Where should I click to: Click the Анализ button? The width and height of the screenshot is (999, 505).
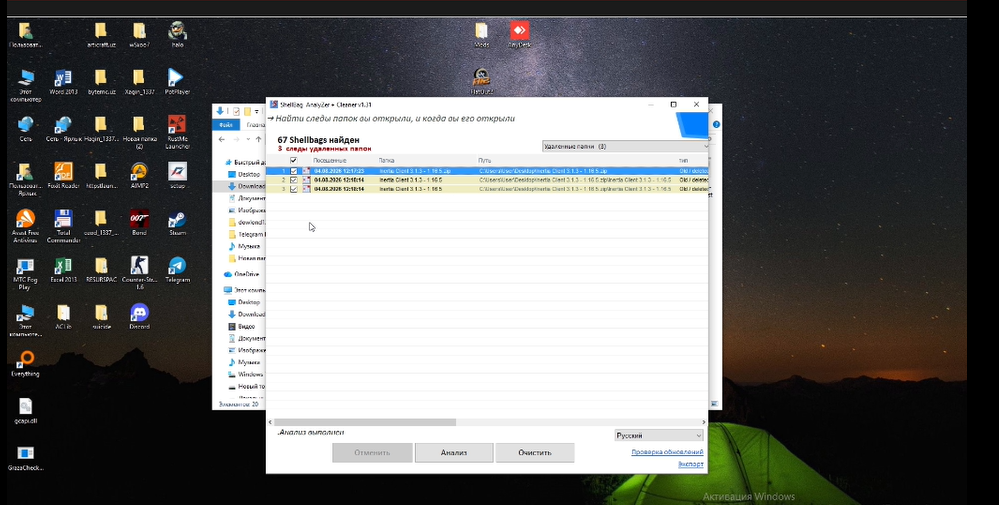(x=454, y=453)
